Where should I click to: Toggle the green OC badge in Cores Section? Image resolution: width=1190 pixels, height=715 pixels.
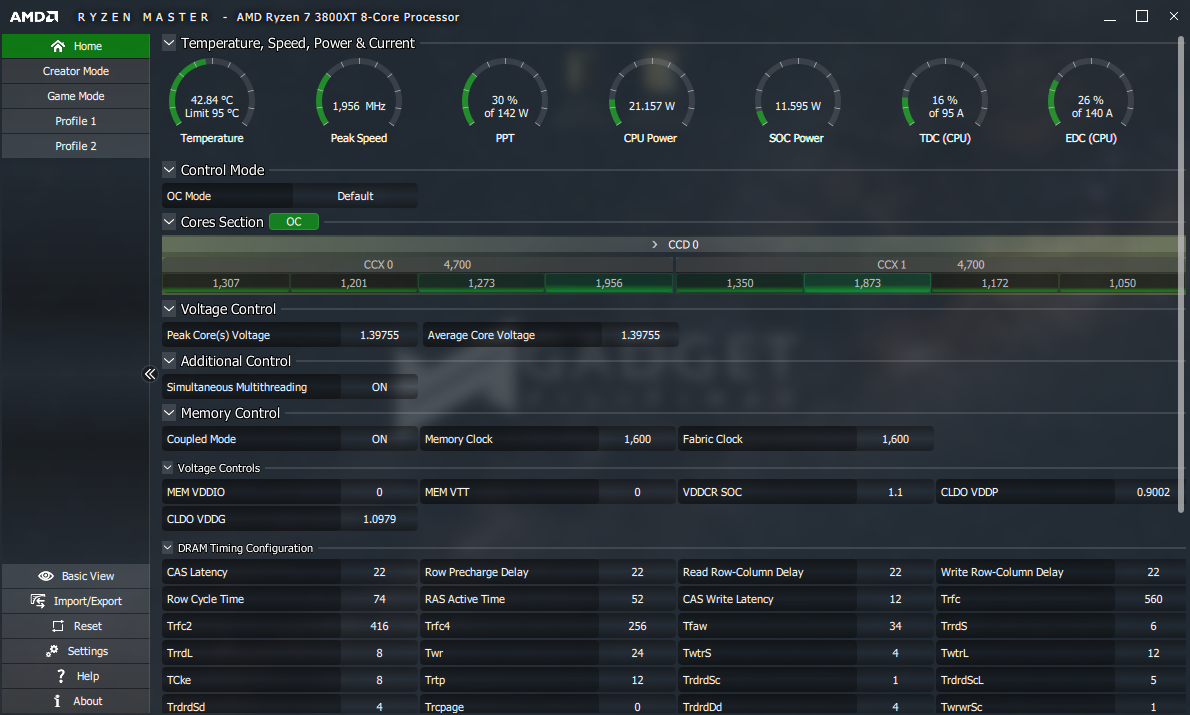[294, 222]
